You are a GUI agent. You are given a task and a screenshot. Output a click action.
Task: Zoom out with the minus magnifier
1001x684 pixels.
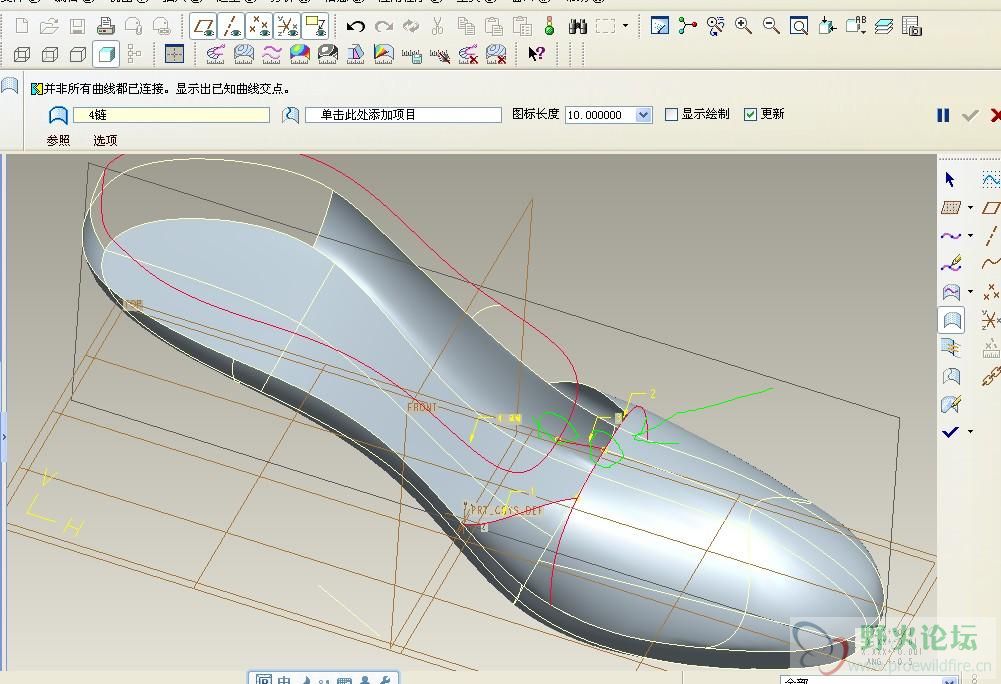tap(771, 26)
